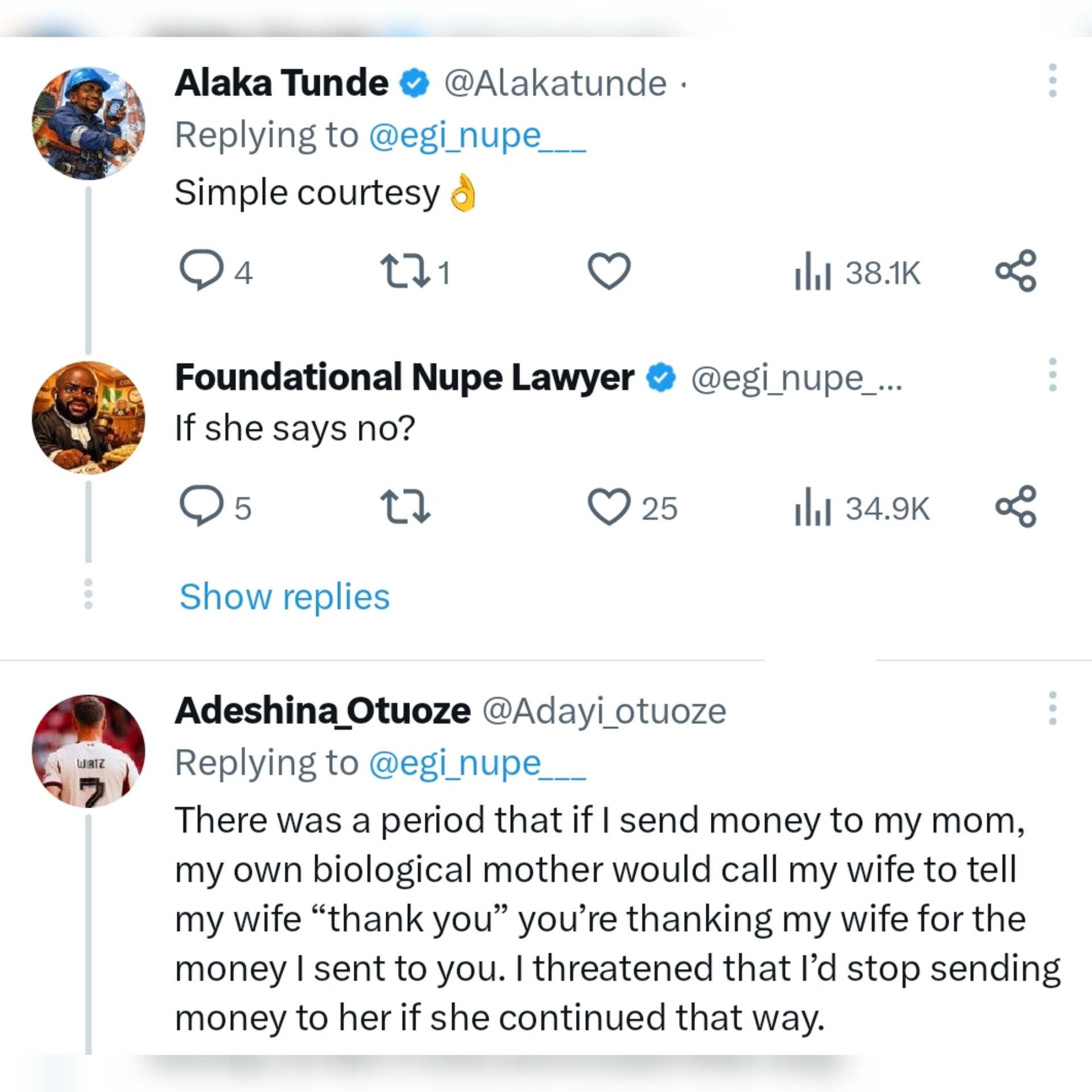
Task: Click the verified badge next to Alaka Tunde
Action: pyautogui.click(x=412, y=82)
